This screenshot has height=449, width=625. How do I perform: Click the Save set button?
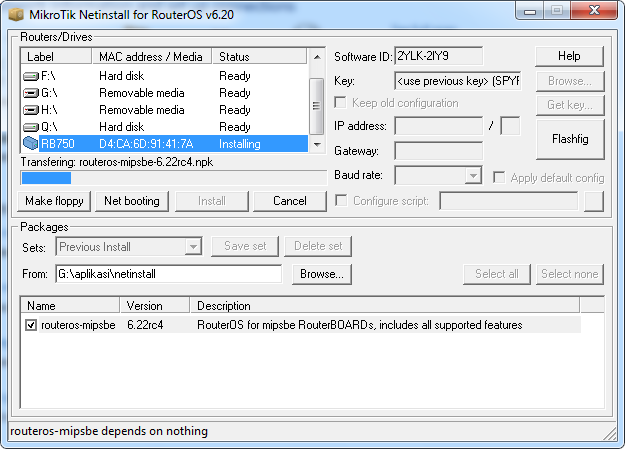tap(245, 246)
